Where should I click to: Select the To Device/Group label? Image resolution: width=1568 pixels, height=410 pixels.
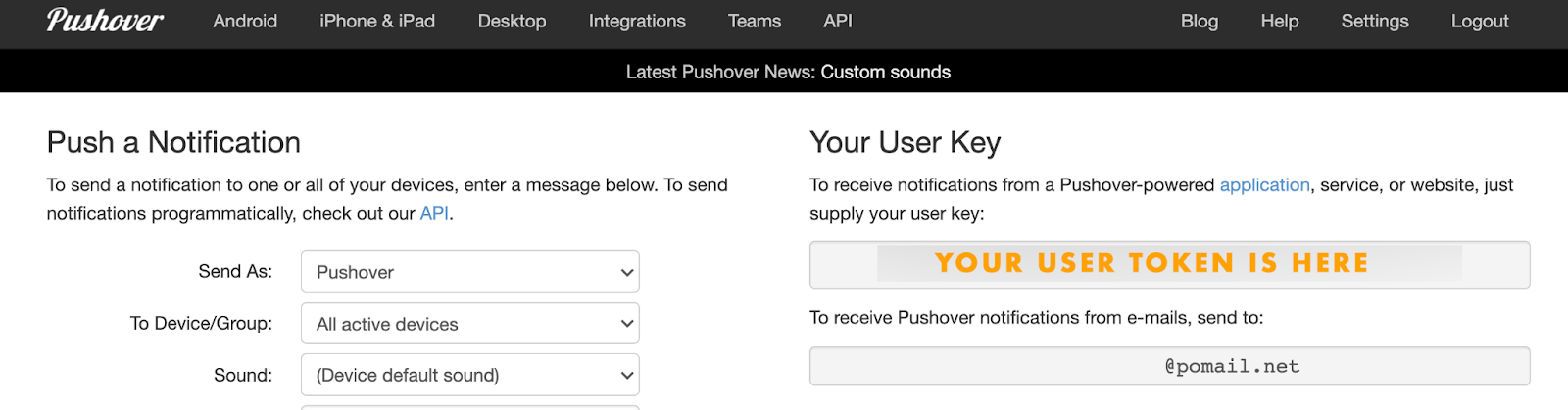pos(201,323)
